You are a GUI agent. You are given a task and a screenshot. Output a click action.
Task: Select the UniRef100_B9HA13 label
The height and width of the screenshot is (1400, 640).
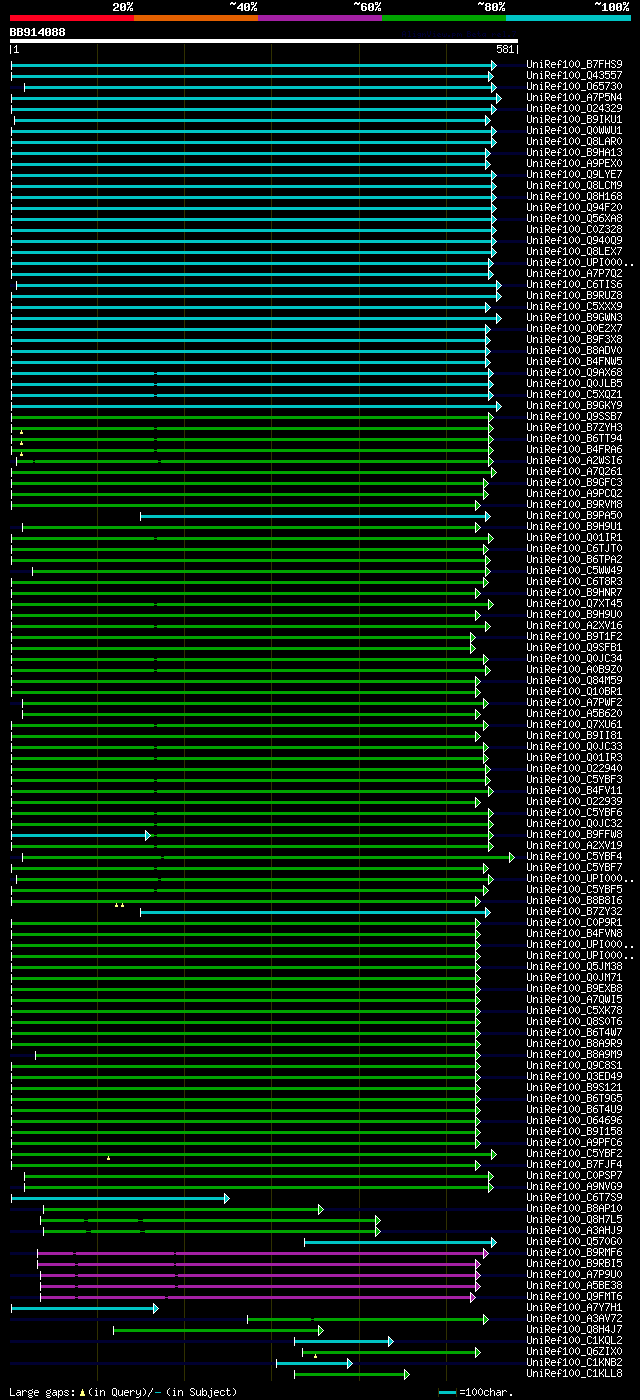[574, 152]
